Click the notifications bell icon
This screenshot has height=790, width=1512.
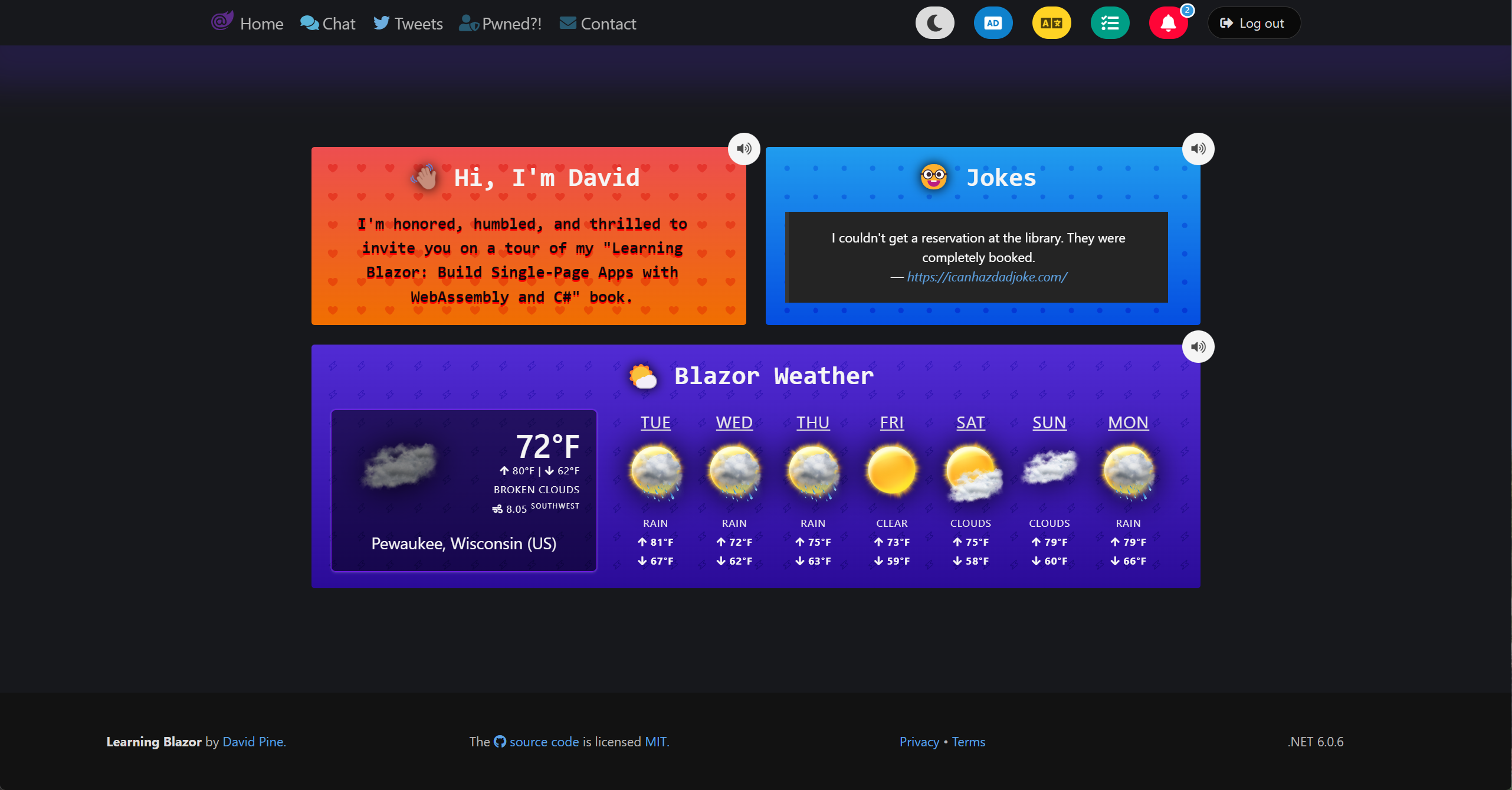[x=1167, y=23]
